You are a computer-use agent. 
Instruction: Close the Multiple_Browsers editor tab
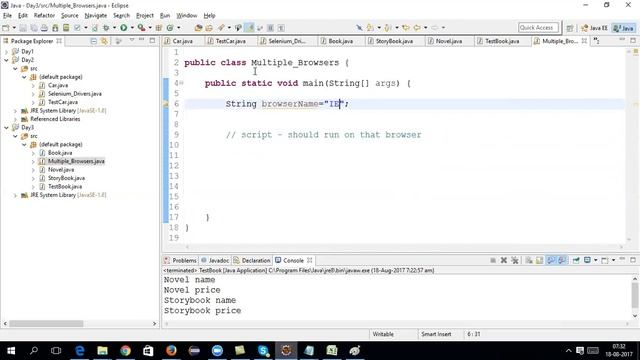pyautogui.click(x=584, y=41)
